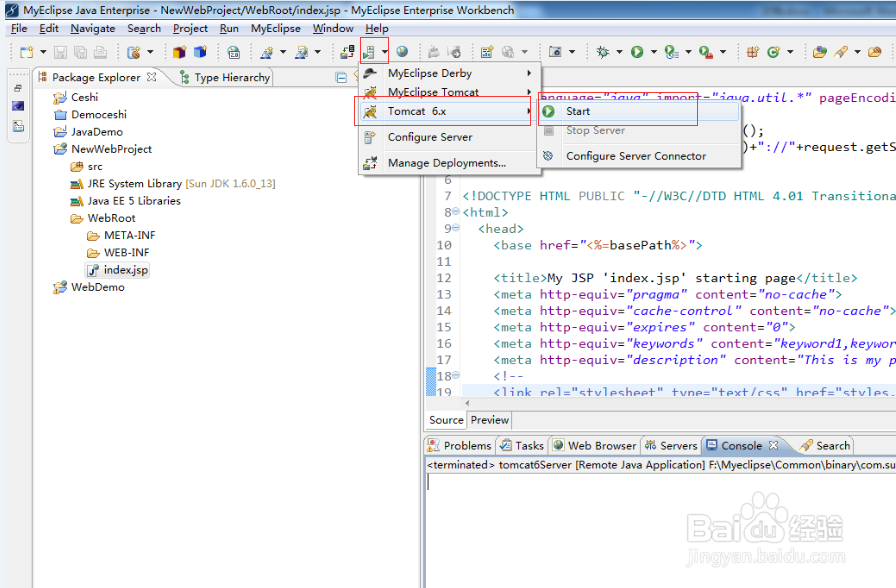This screenshot has width=896, height=588.
Task: Open the Tasks view tab
Action: [522, 446]
